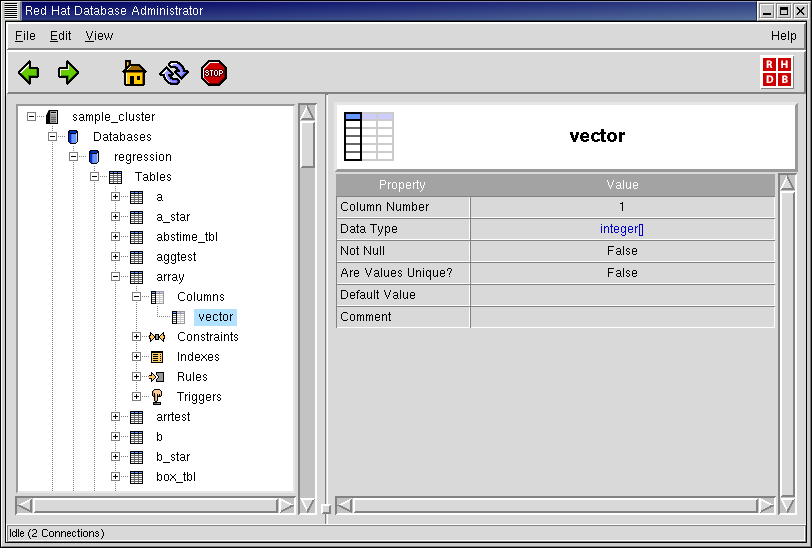Click the column icon beside vector
Screen dimensions: 812x548
coord(178,317)
